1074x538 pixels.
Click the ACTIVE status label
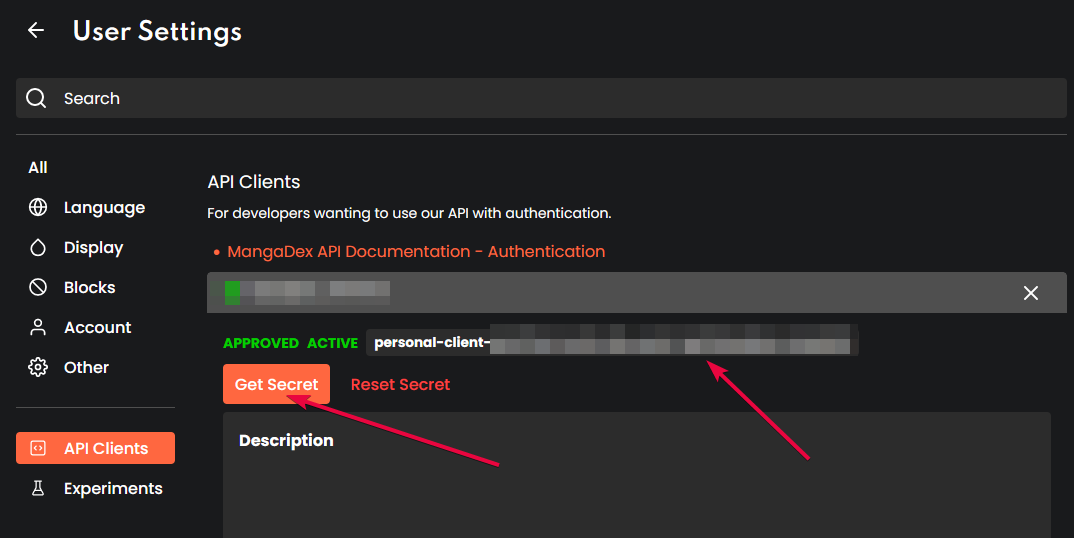pos(332,343)
